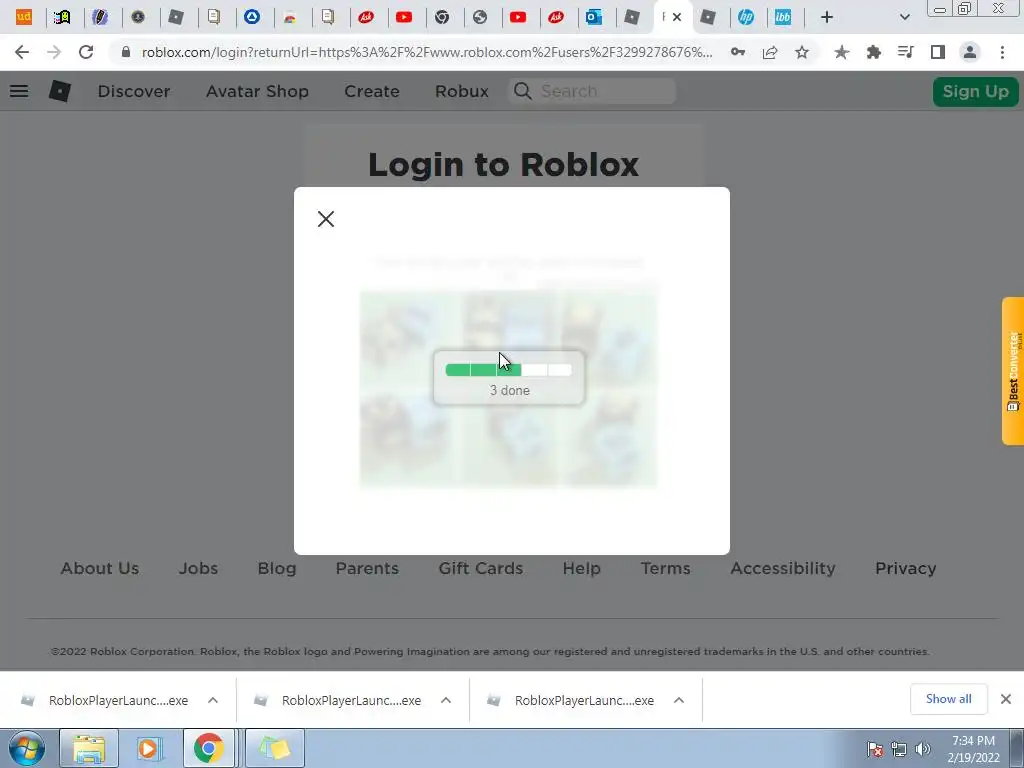Open the Windows Start menu
The image size is (1024, 768).
[26, 748]
